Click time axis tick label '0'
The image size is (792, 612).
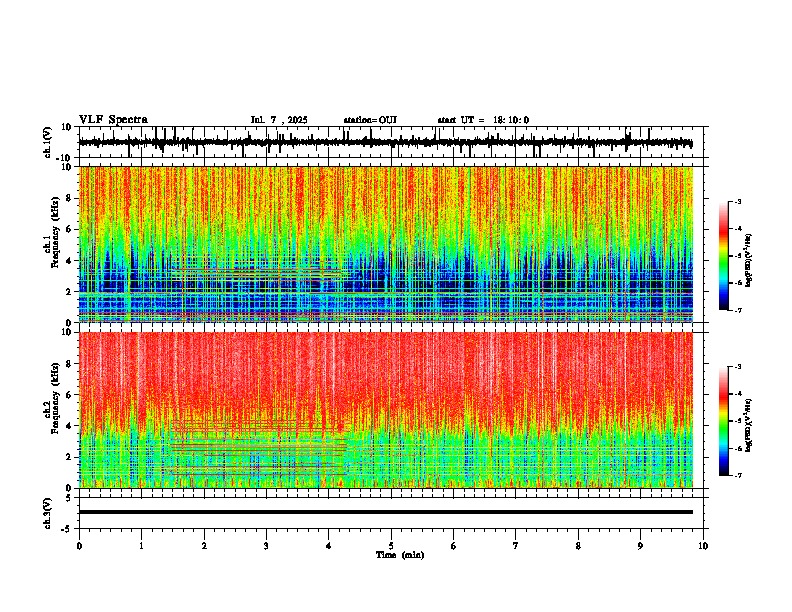(x=79, y=546)
